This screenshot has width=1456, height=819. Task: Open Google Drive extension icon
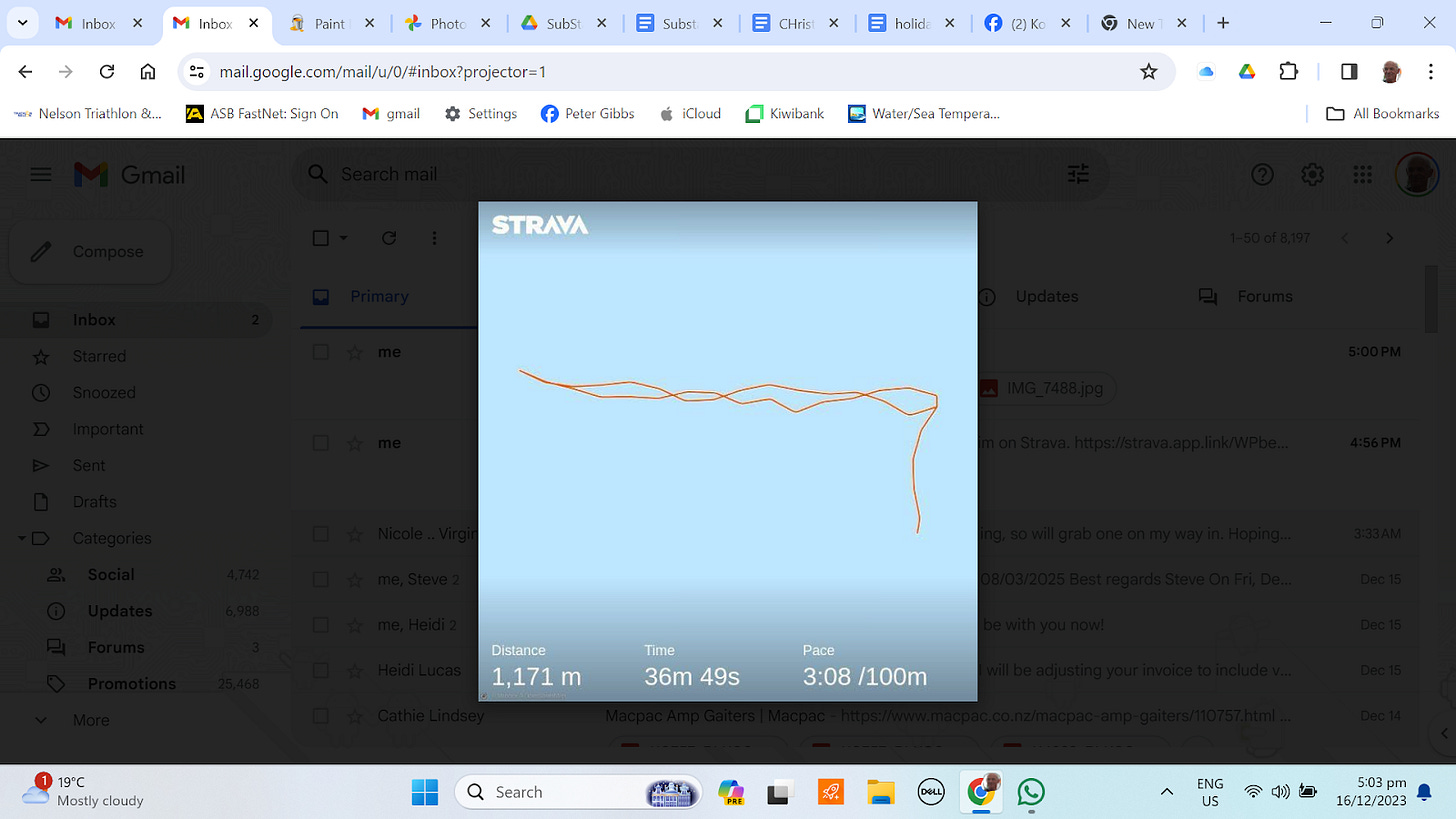(x=1246, y=71)
